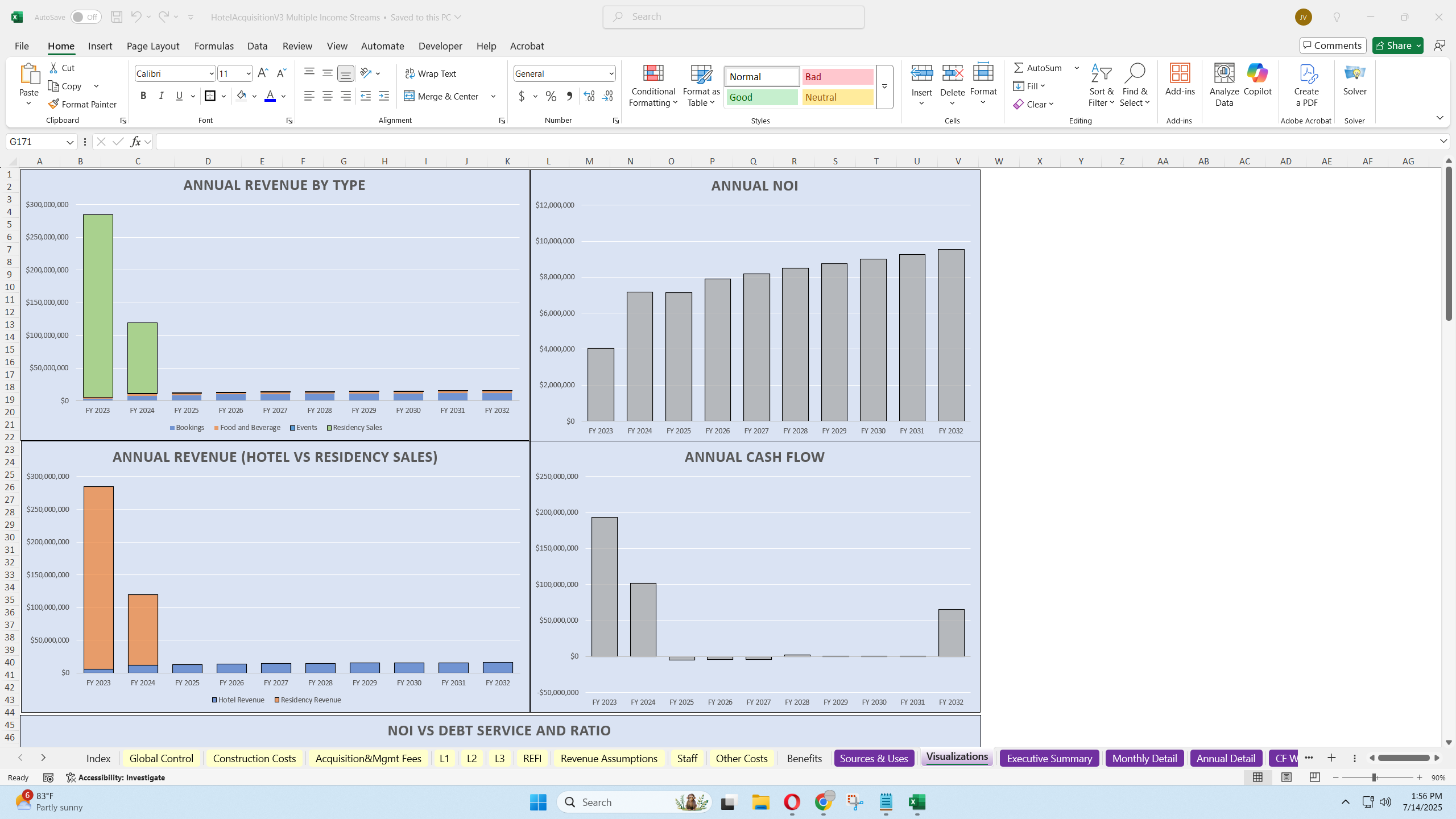Screen dimensions: 1456x819
Task: Toggle bold formatting
Action: [143, 96]
